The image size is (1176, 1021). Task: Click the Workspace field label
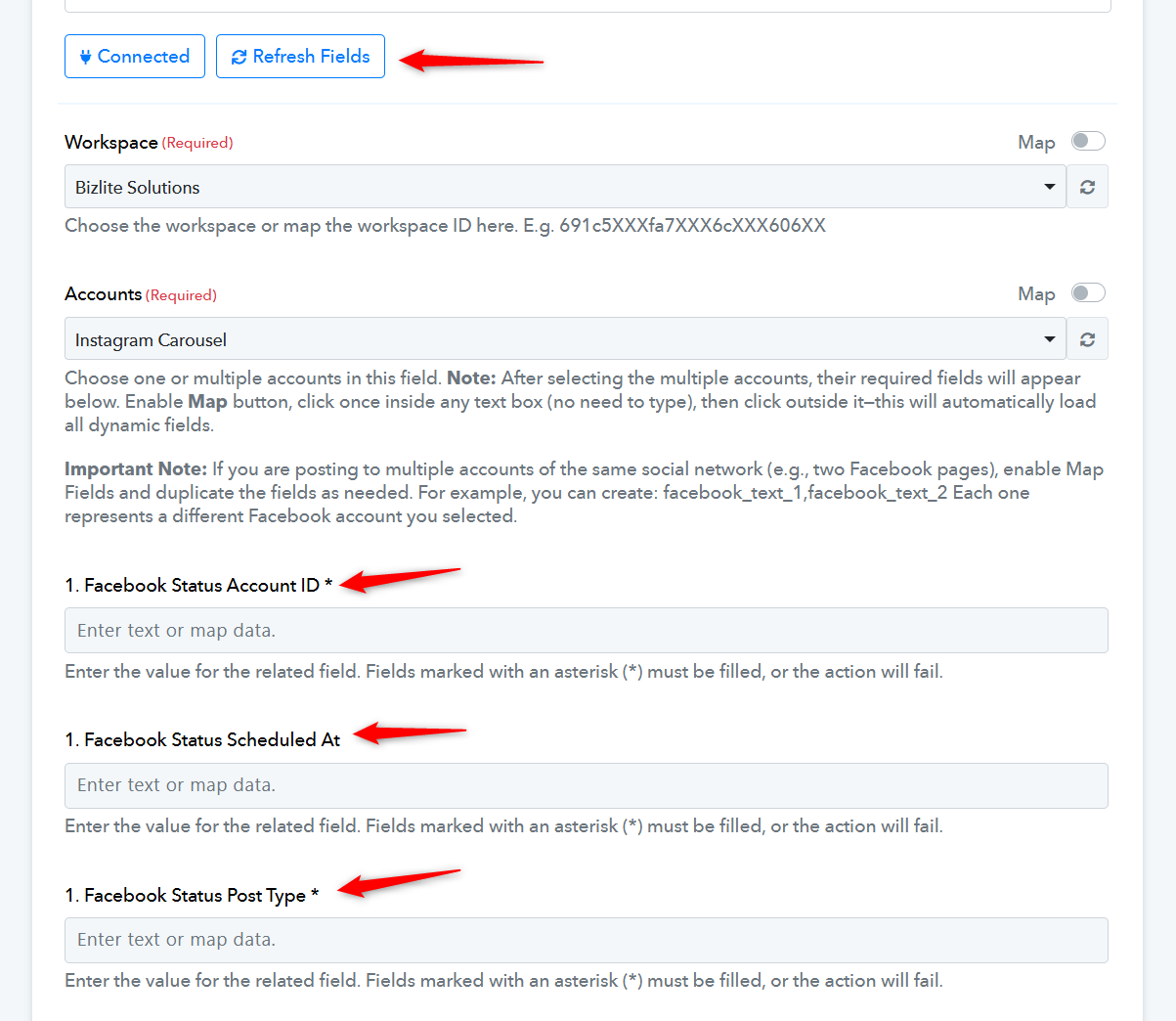[x=110, y=143]
